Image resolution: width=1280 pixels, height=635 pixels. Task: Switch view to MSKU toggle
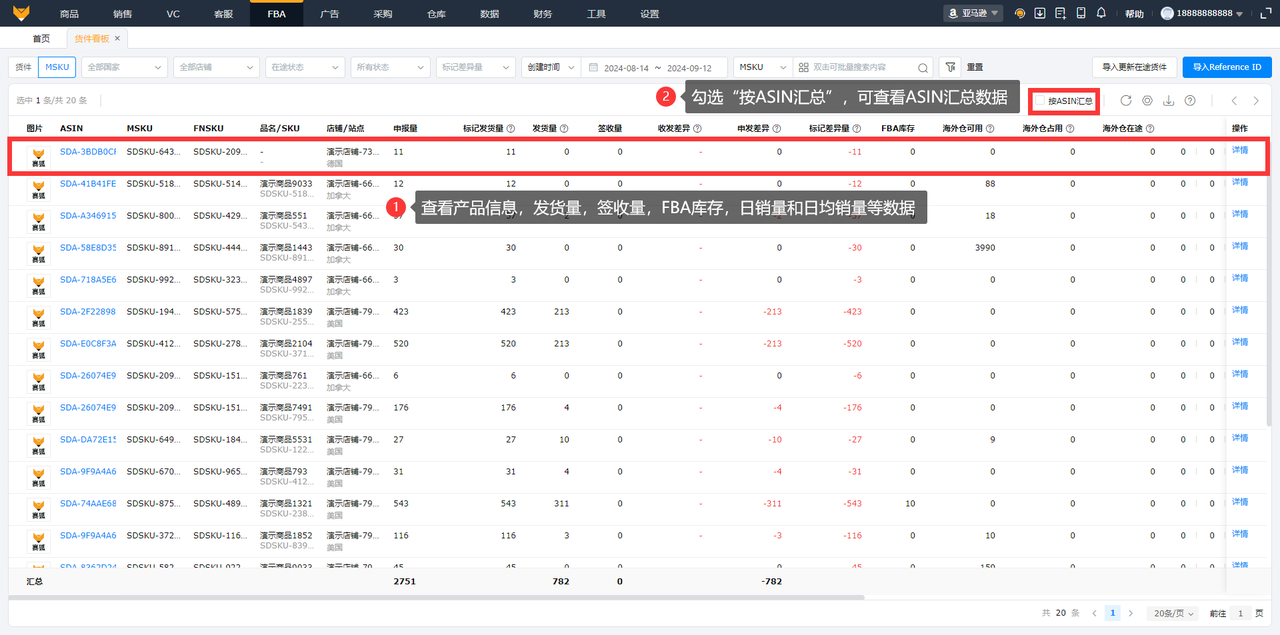tap(55, 67)
